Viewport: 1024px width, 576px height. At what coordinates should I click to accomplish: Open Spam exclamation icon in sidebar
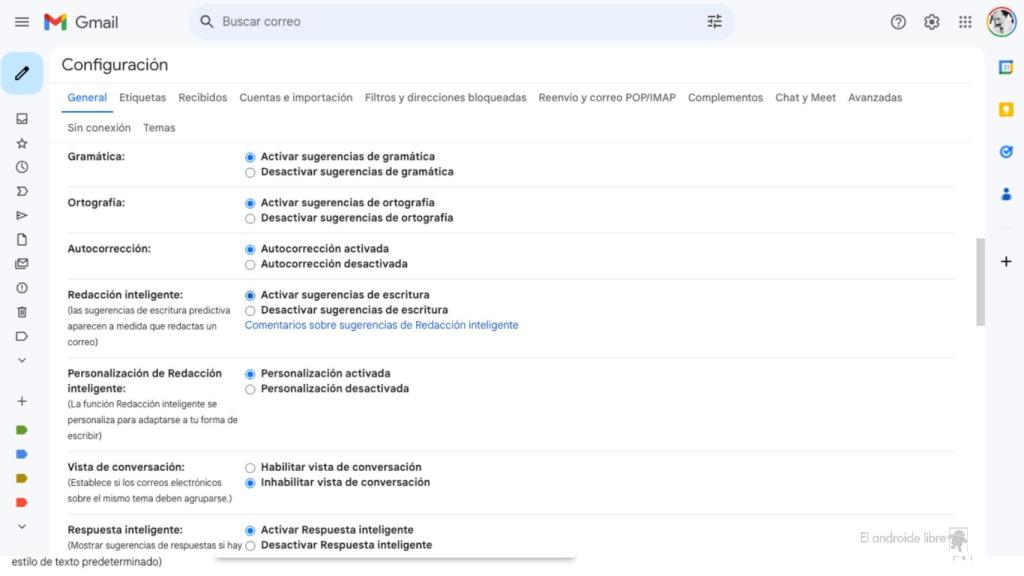[22, 288]
